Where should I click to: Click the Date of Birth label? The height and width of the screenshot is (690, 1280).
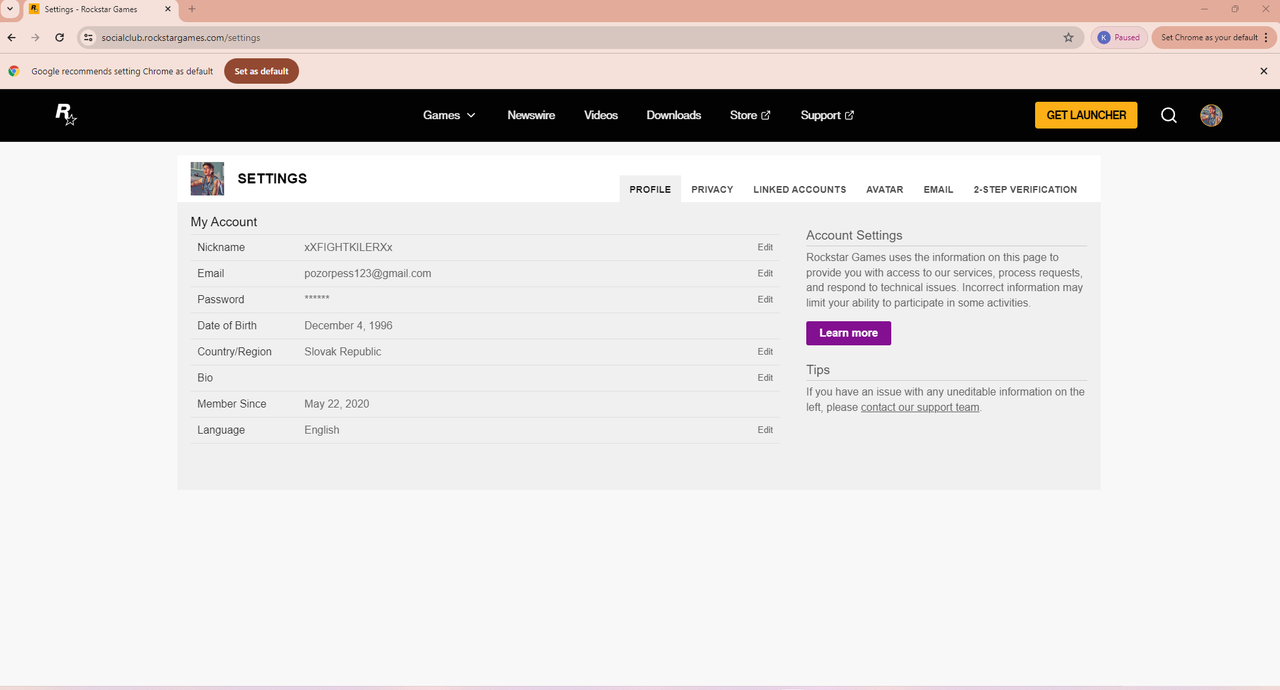pos(227,325)
